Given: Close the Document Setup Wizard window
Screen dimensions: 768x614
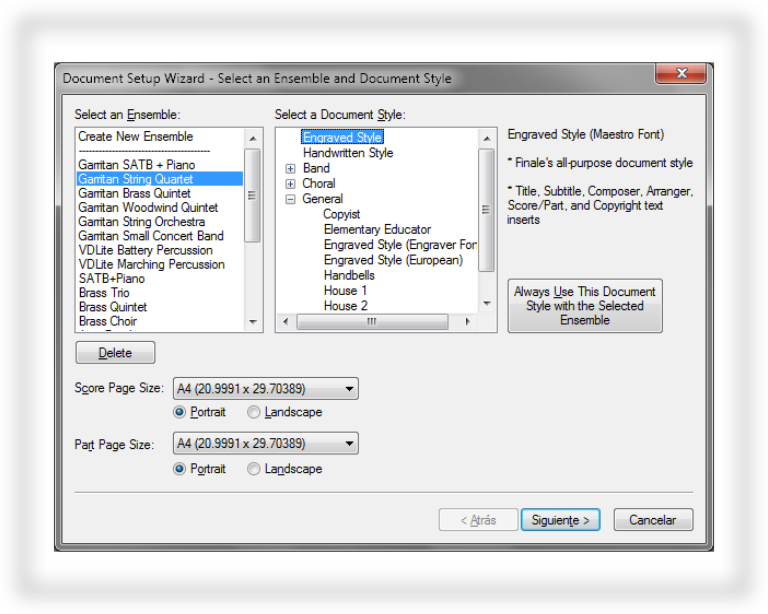Looking at the screenshot, I should point(682,74).
